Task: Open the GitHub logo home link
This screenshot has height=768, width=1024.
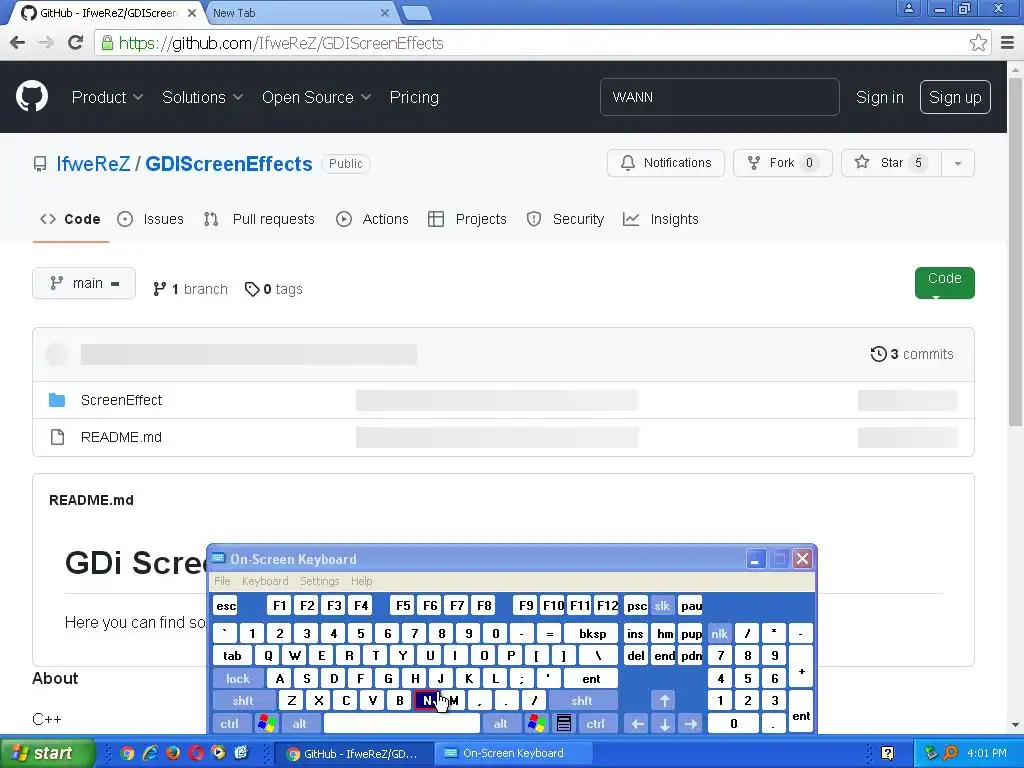Action: pos(32,97)
